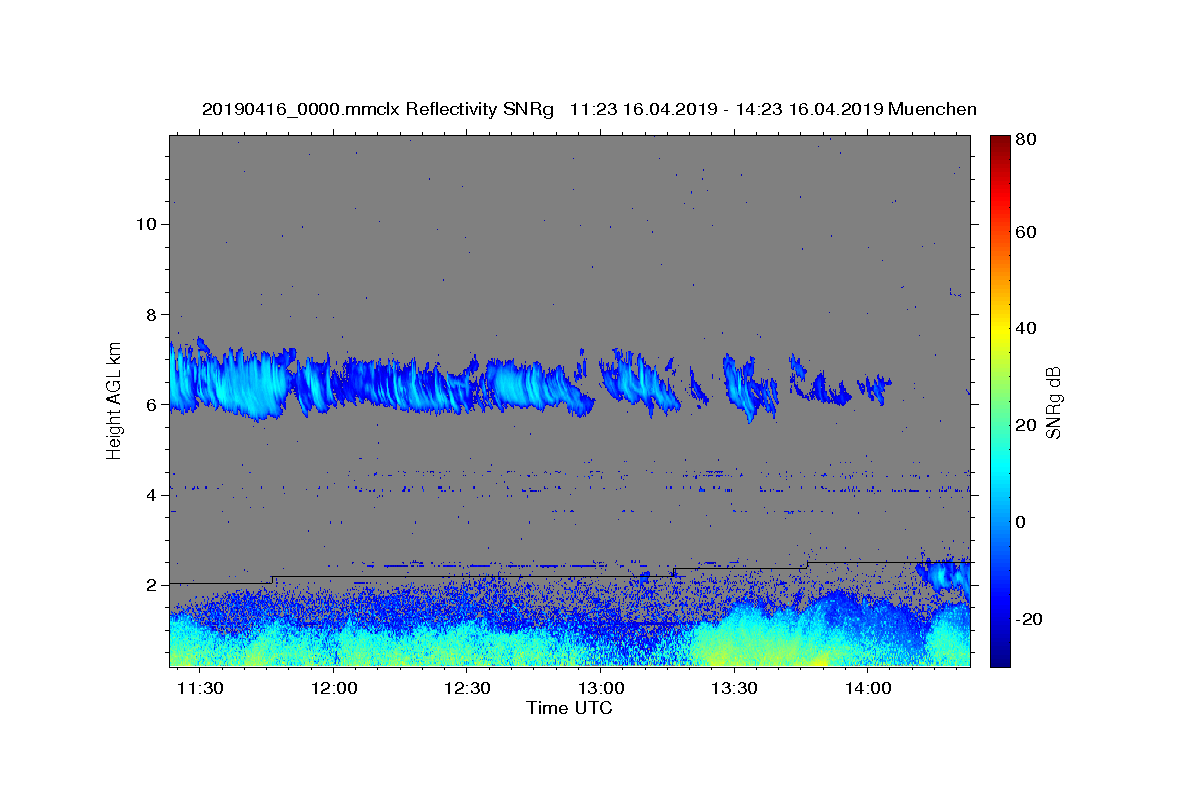Click the height tick label 6
Viewport: 1200px width, 800px height.
151,405
